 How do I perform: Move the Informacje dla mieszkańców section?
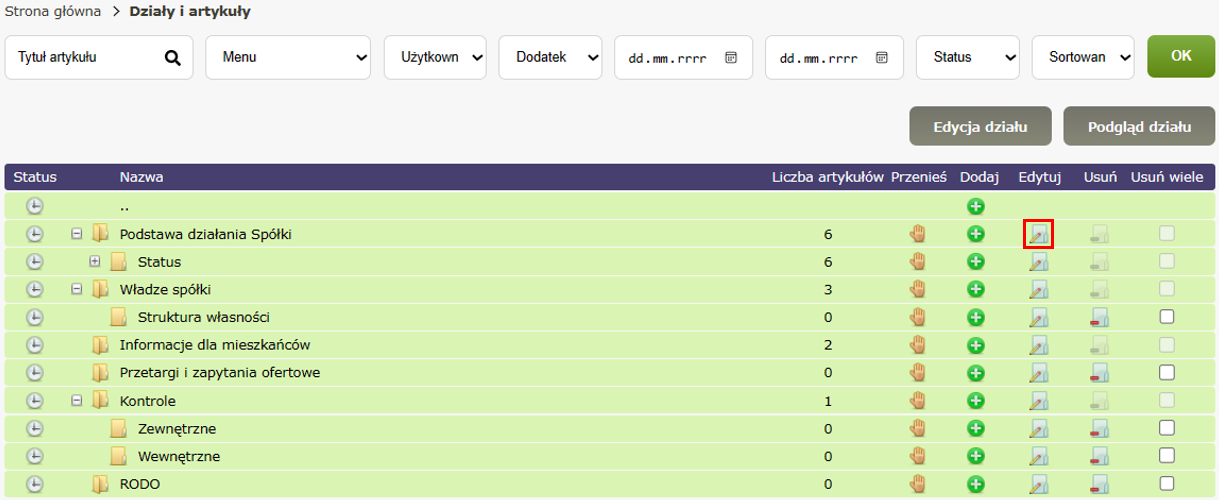point(917,345)
